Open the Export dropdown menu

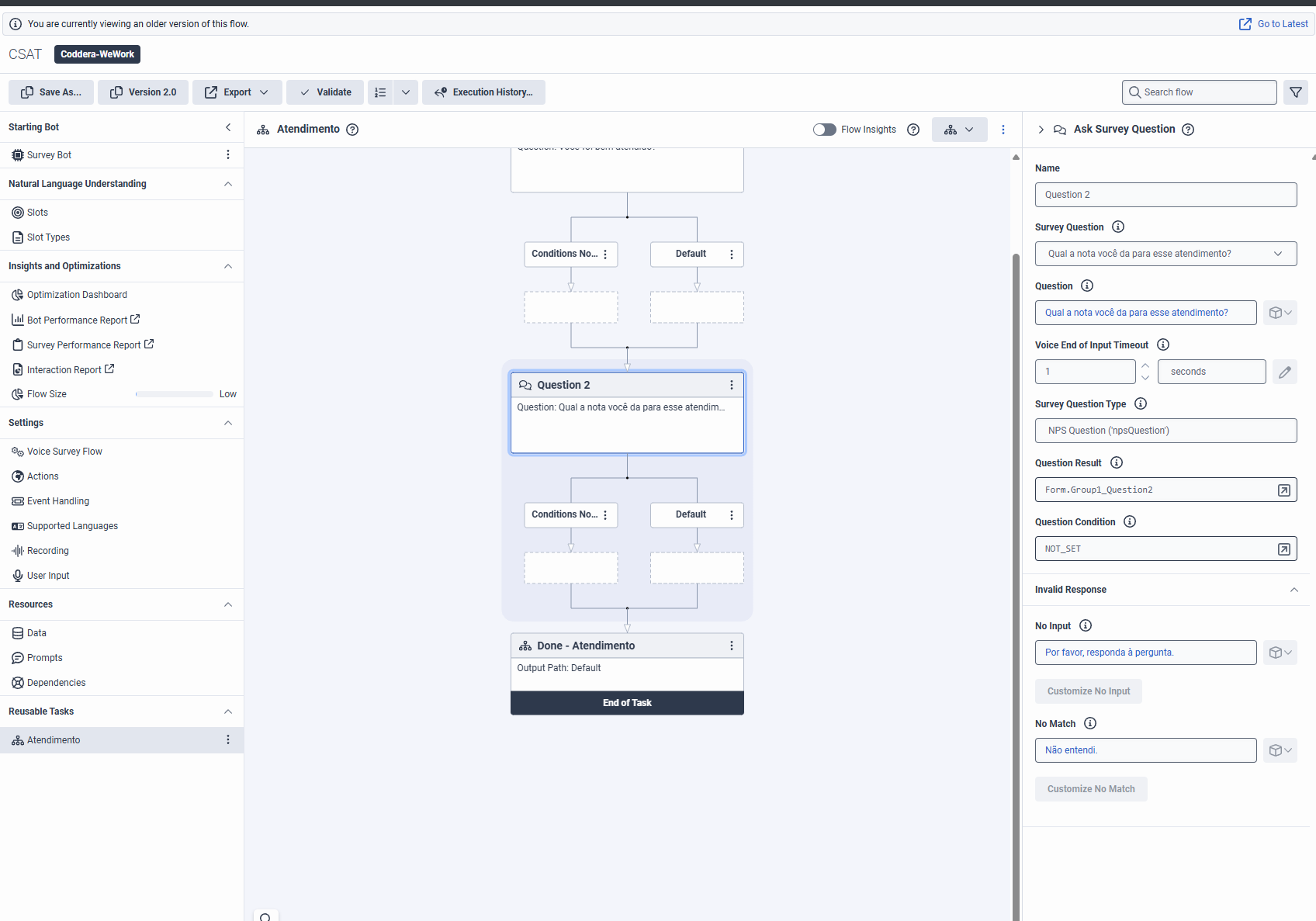(237, 92)
